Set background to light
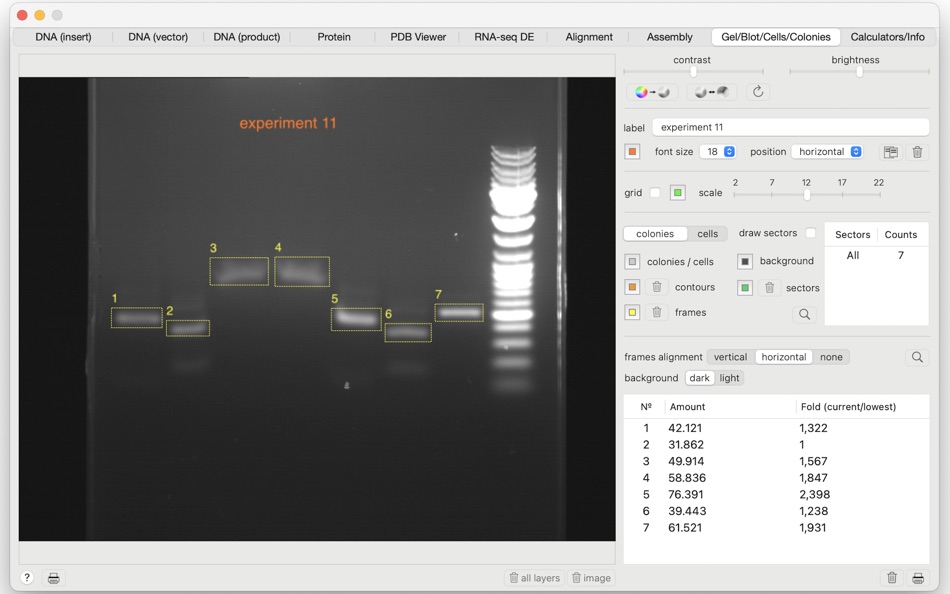950x594 pixels. pyautogui.click(x=729, y=378)
